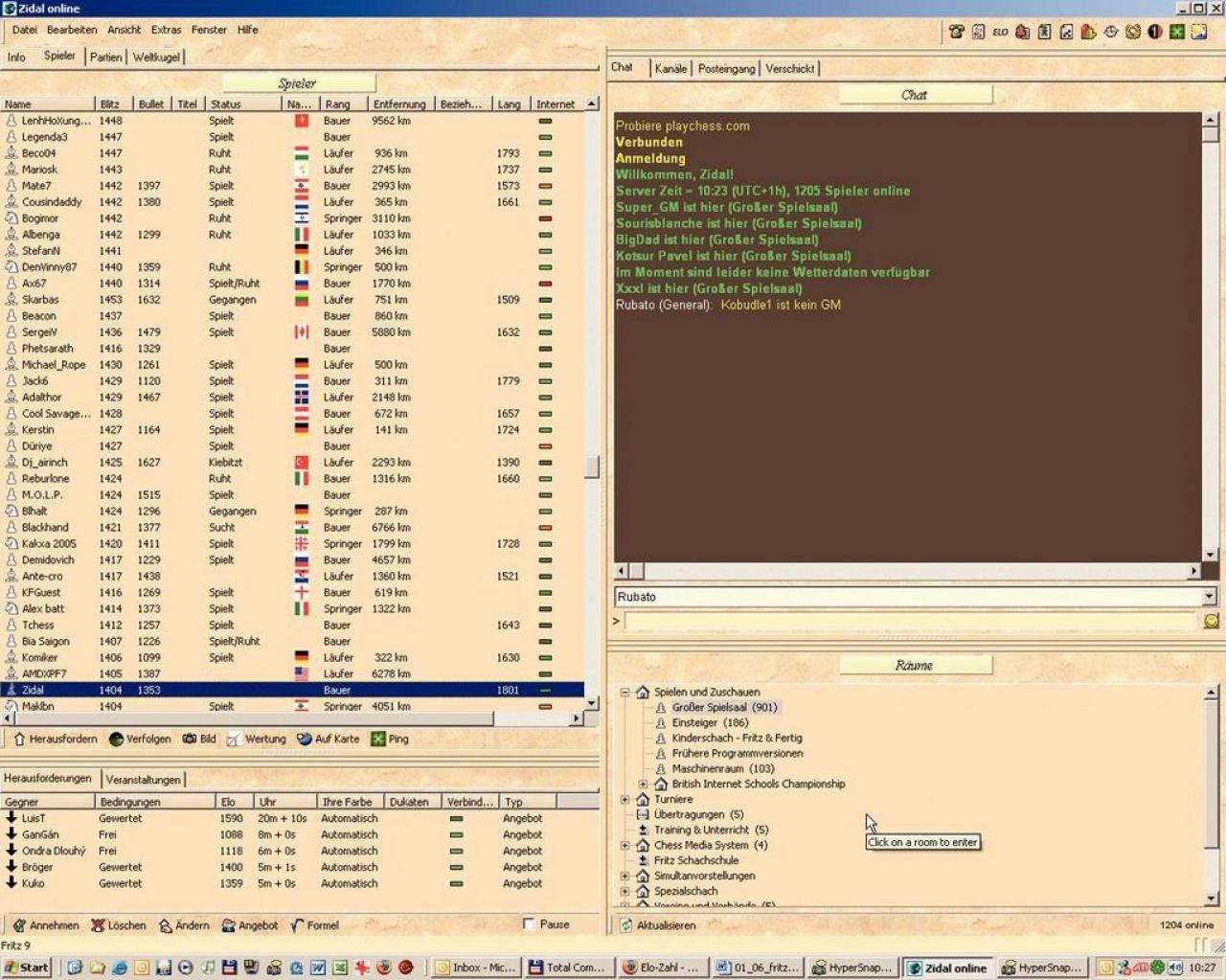
Task: Open the Extras menu
Action: coord(166,30)
